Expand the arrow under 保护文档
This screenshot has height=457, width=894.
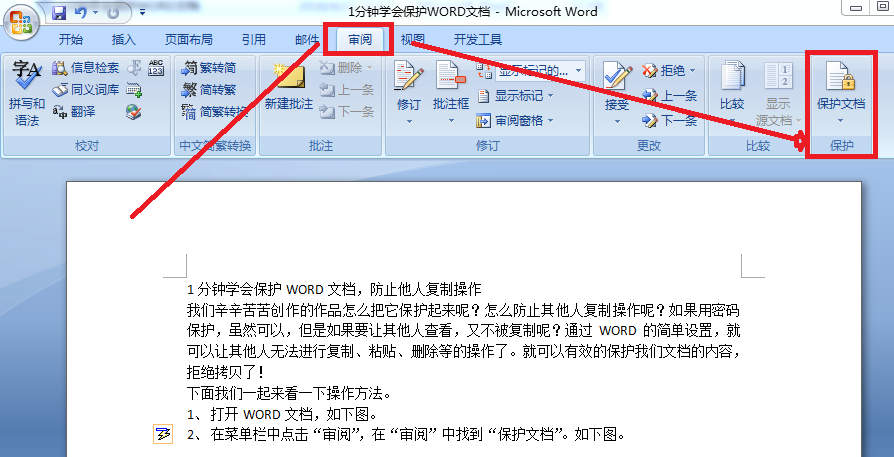(841, 120)
